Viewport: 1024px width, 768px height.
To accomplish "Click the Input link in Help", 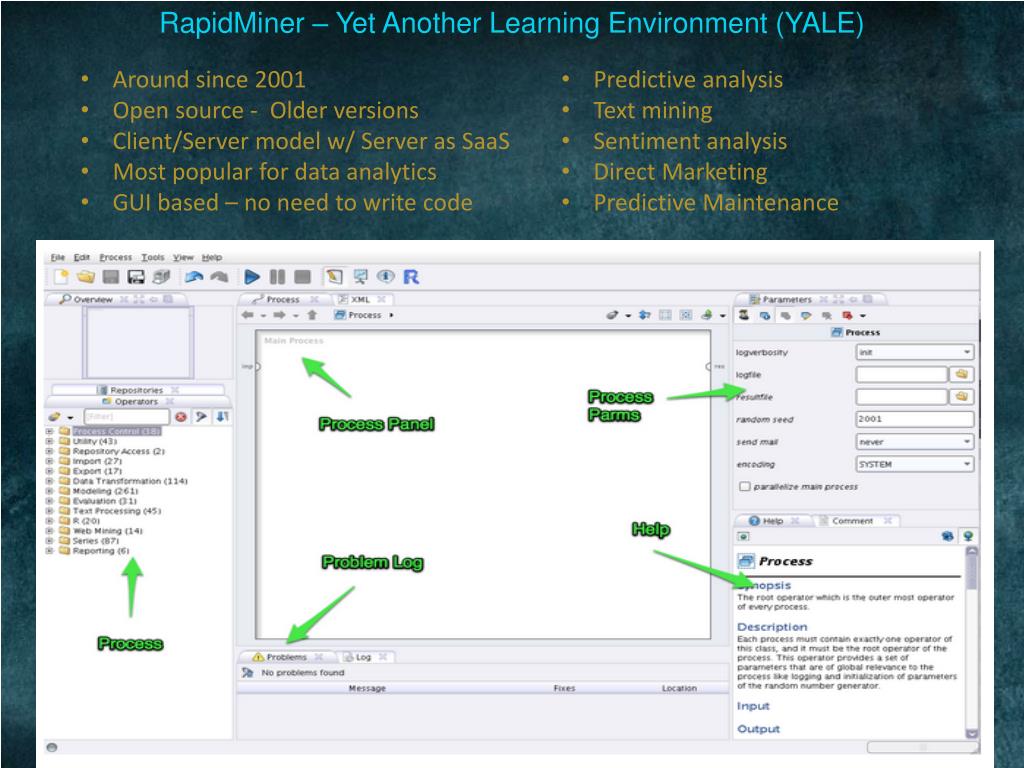I will coord(753,707).
